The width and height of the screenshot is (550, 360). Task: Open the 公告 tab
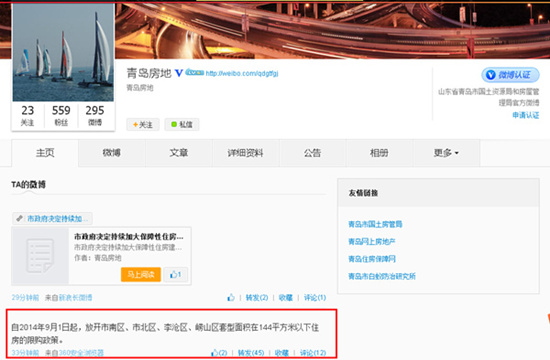(x=313, y=153)
